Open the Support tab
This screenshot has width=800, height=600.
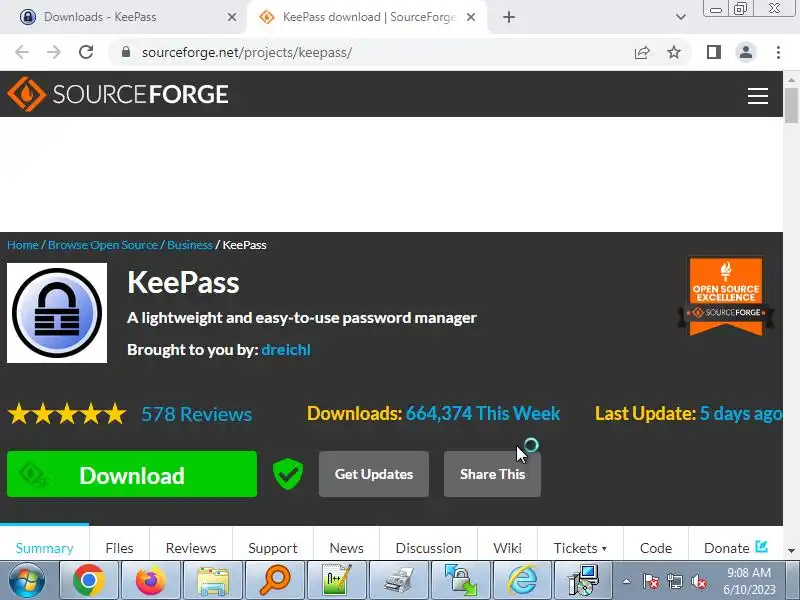pos(272,548)
